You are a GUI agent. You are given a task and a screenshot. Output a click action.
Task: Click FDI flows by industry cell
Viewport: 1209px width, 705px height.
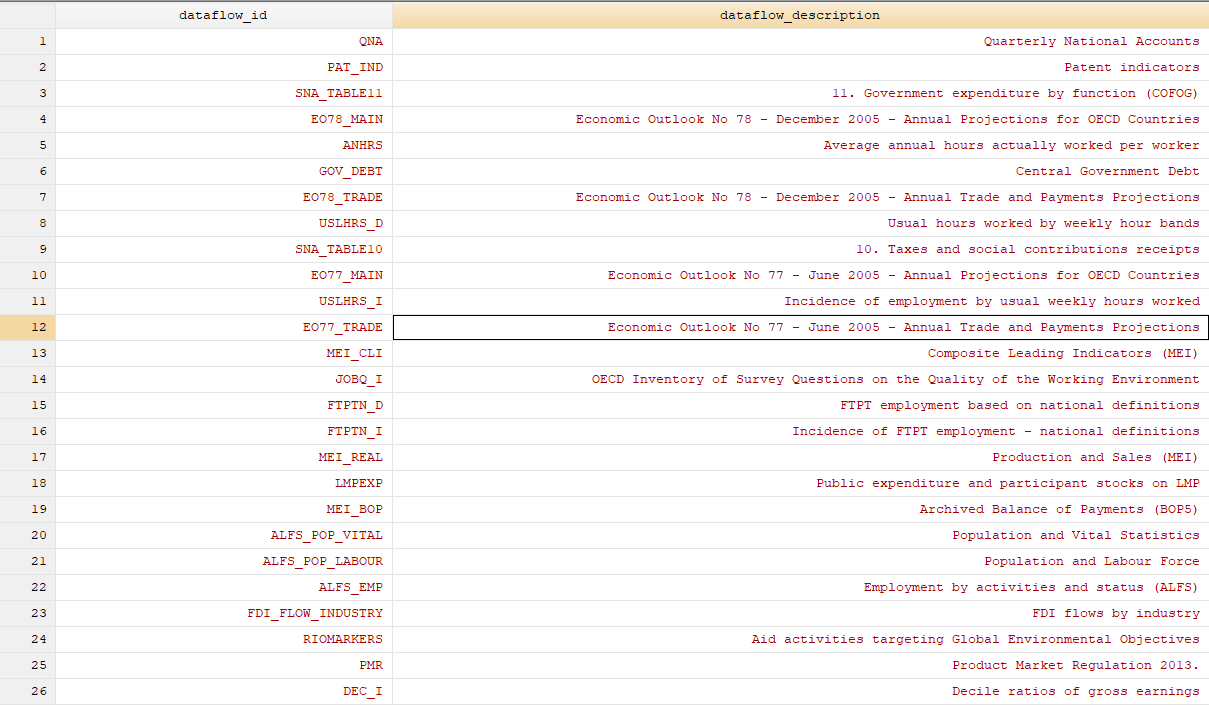click(x=800, y=613)
